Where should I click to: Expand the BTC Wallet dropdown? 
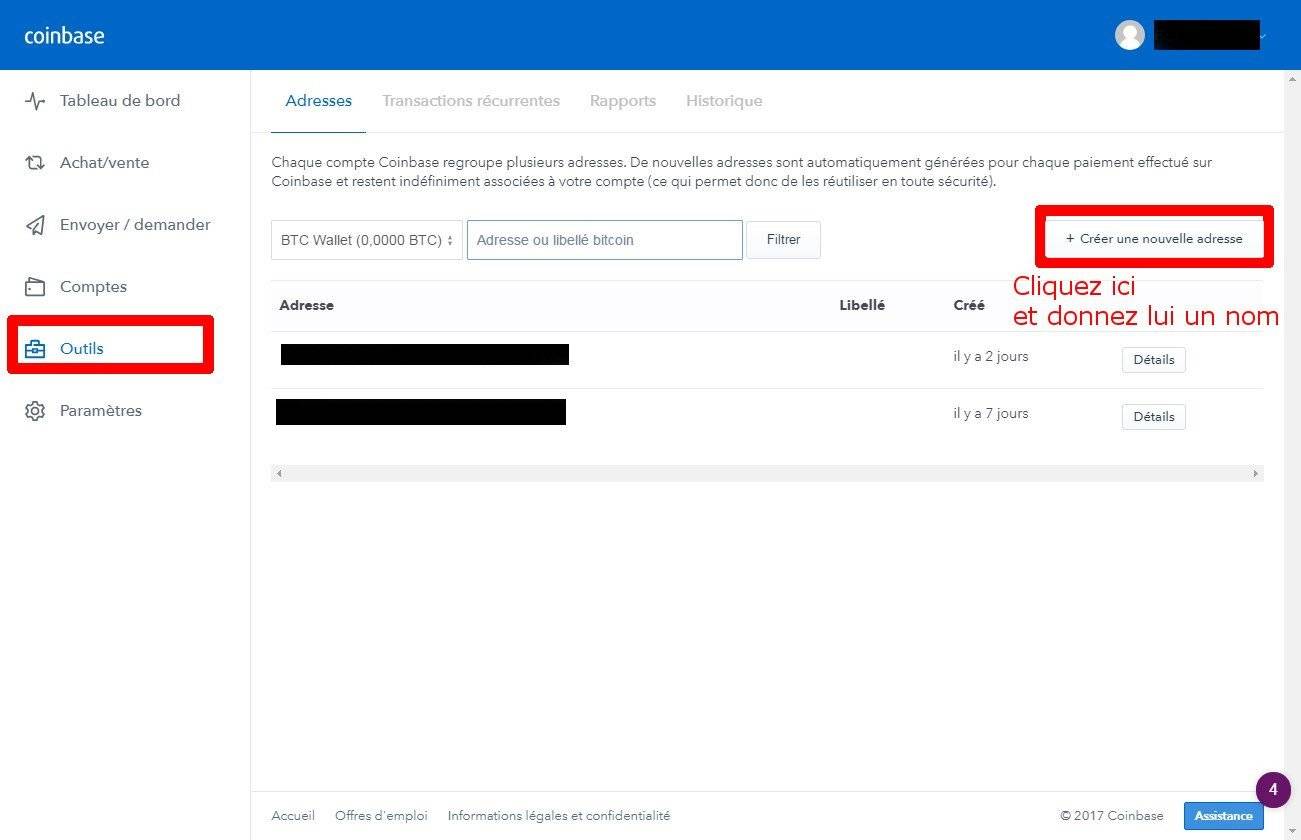tap(367, 240)
